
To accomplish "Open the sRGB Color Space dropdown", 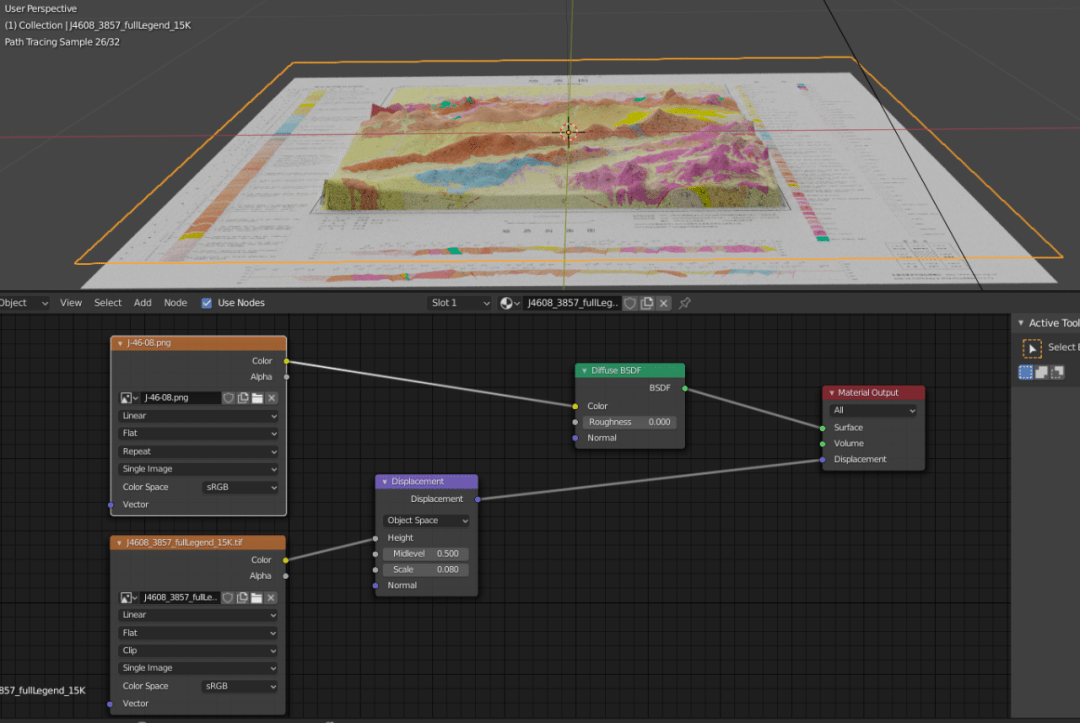I will [x=240, y=487].
